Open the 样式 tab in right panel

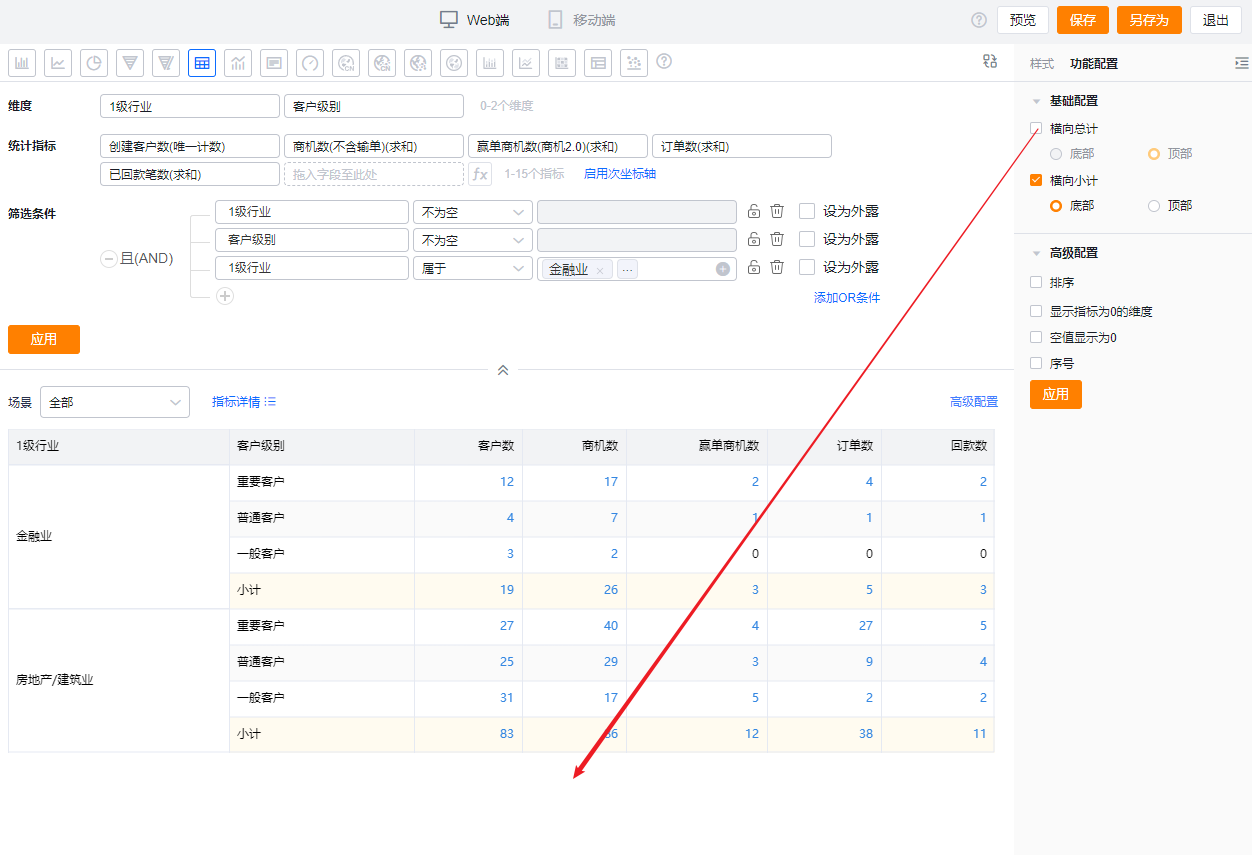[1041, 64]
